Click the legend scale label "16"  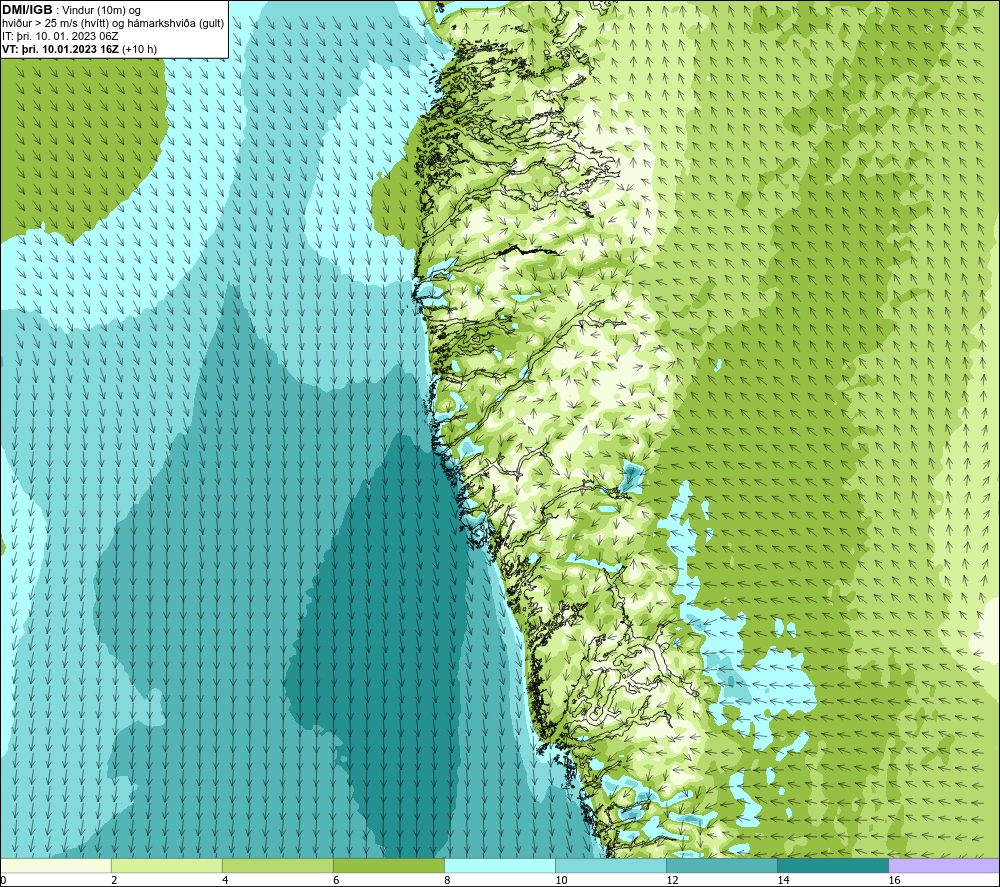point(894,881)
